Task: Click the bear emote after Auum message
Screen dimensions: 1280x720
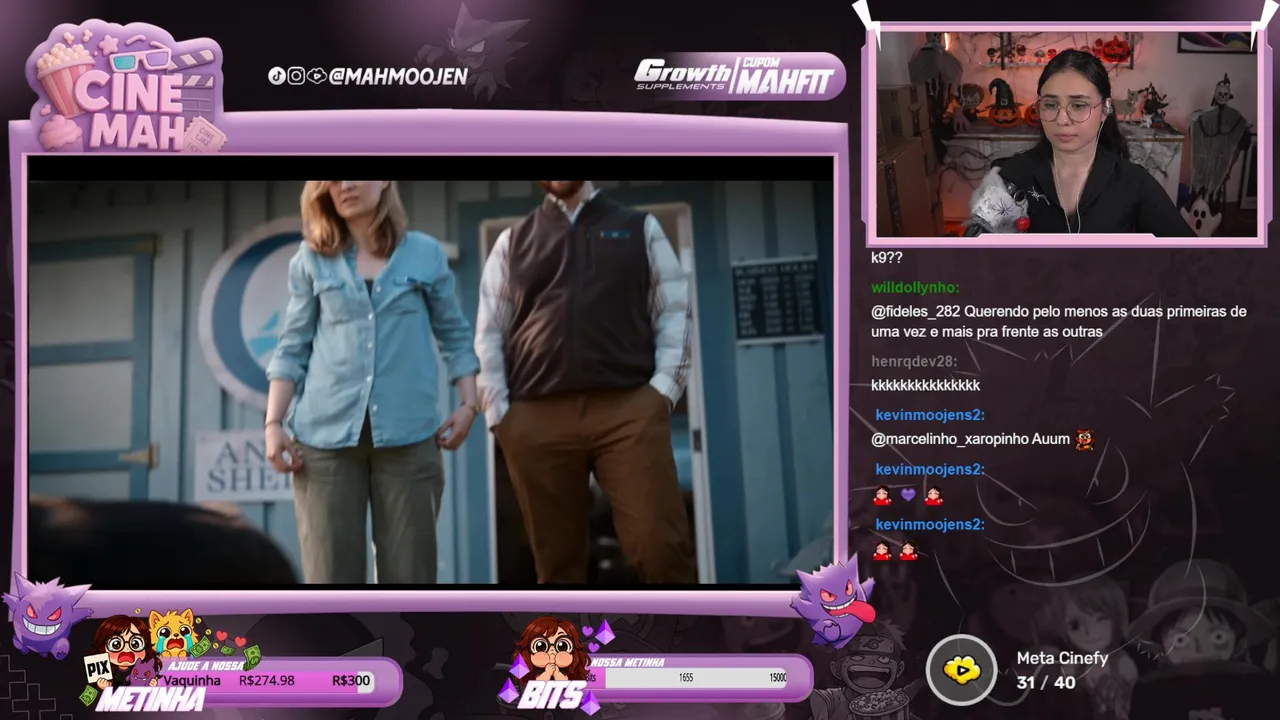Action: (x=1084, y=439)
